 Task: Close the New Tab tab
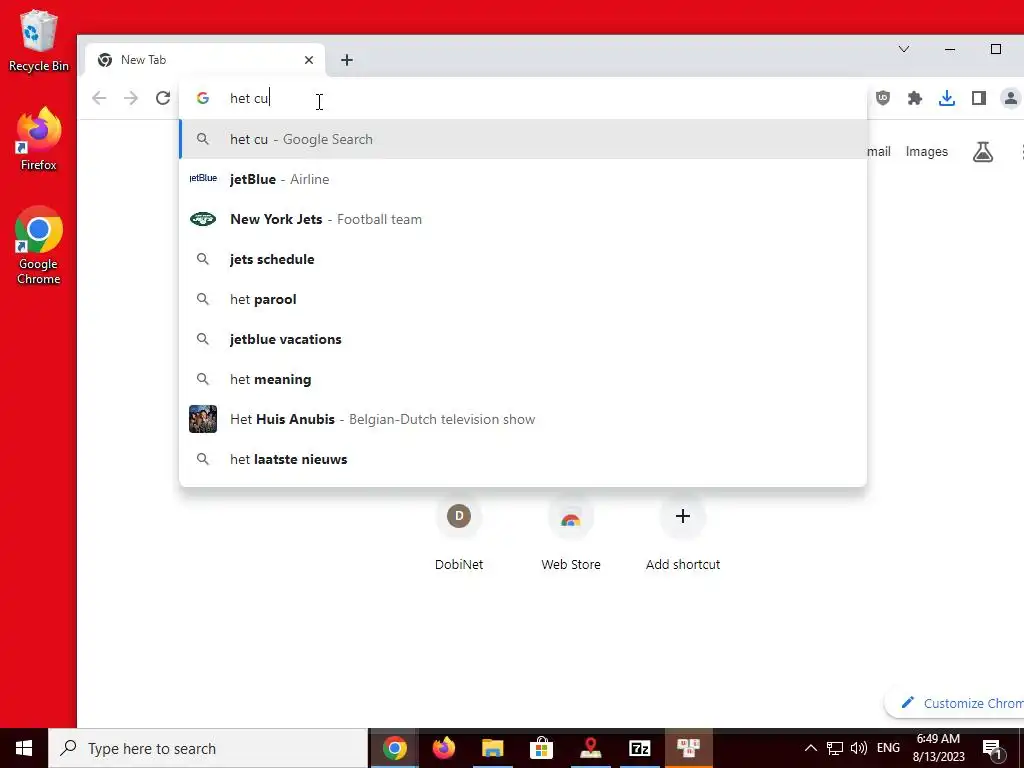(309, 60)
